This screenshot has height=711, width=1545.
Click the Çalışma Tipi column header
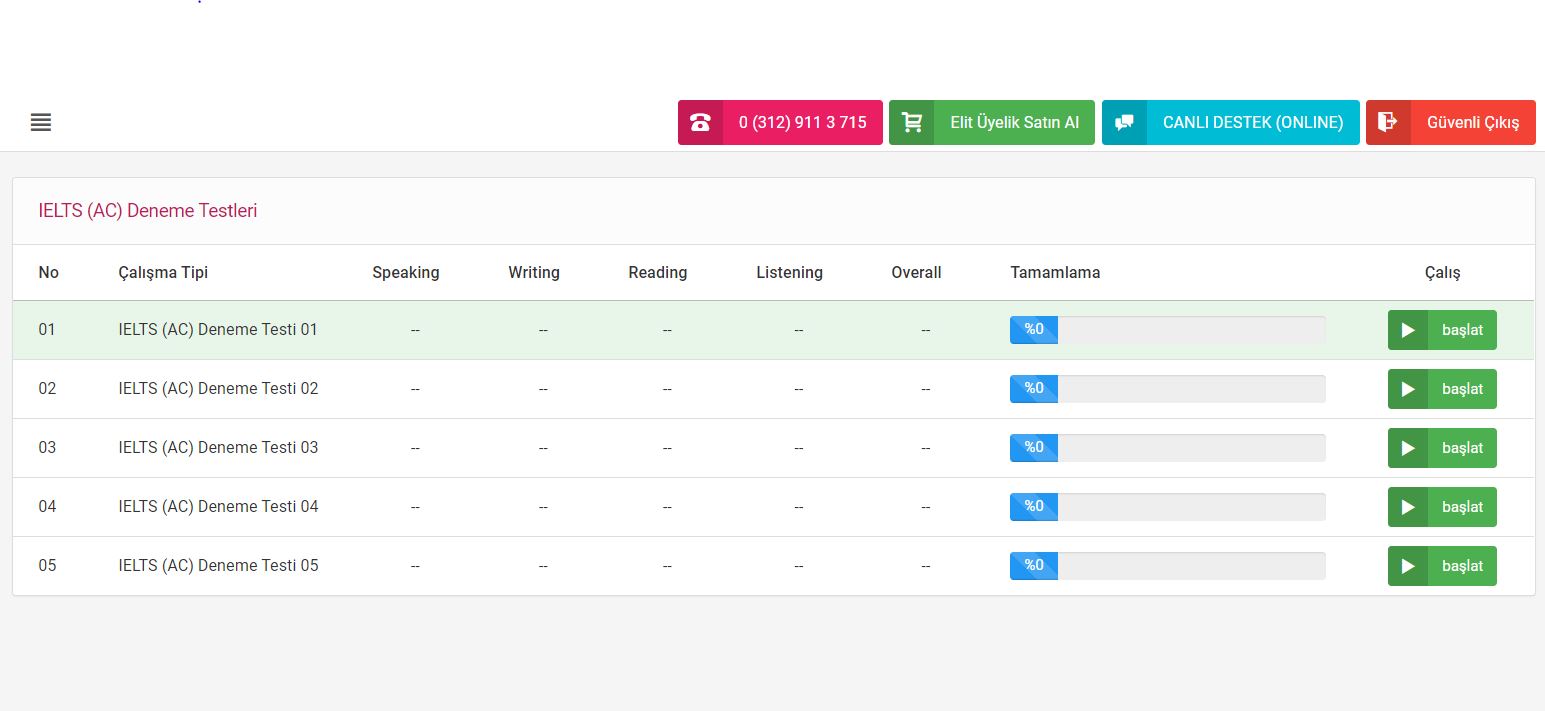[163, 273]
